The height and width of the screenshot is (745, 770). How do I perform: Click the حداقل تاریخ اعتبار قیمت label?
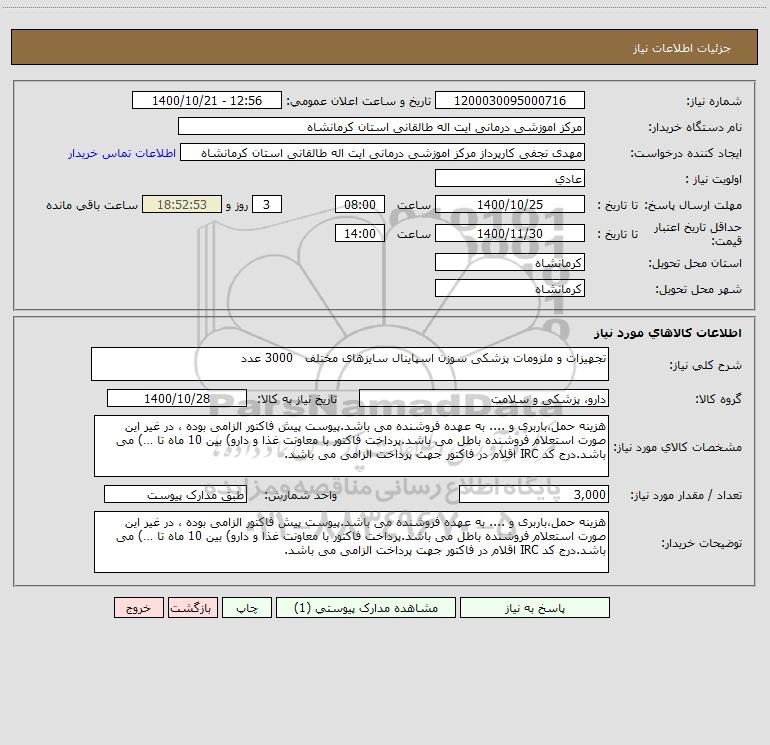(697, 234)
